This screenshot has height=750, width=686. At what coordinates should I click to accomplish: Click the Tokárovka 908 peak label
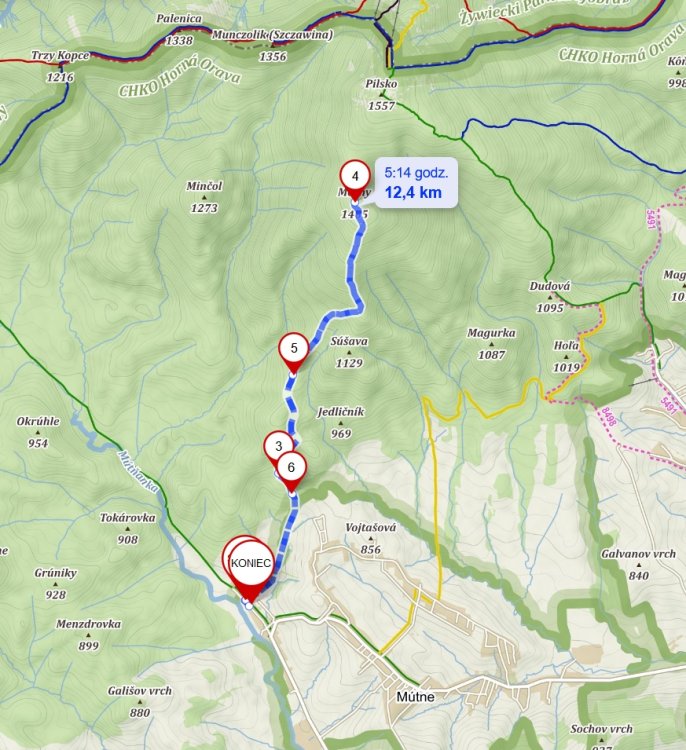[x=128, y=529]
